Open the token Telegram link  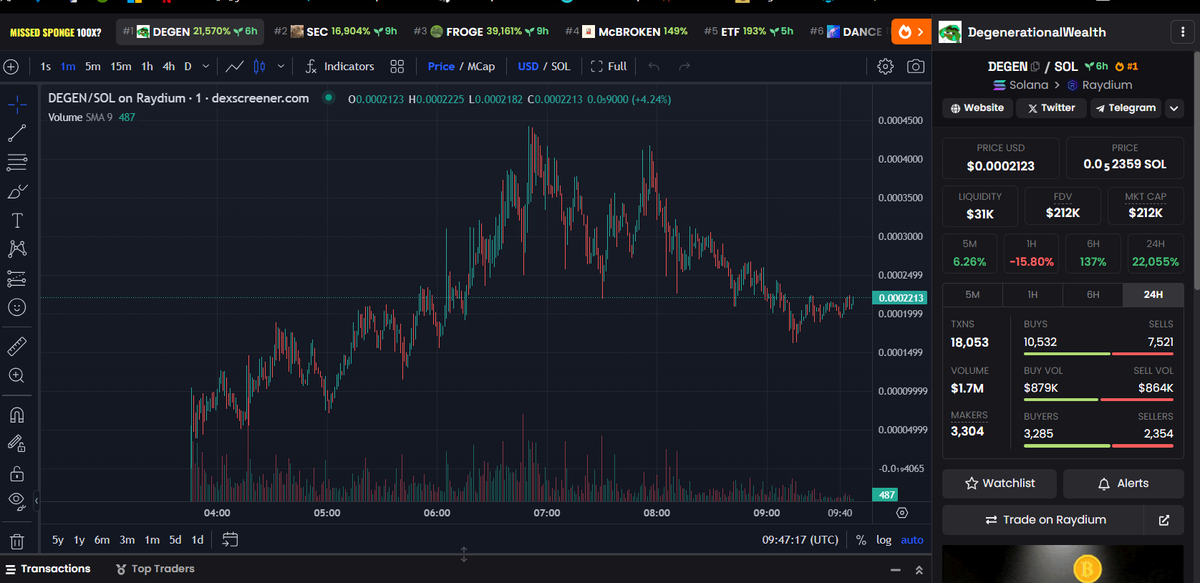(x=1125, y=108)
